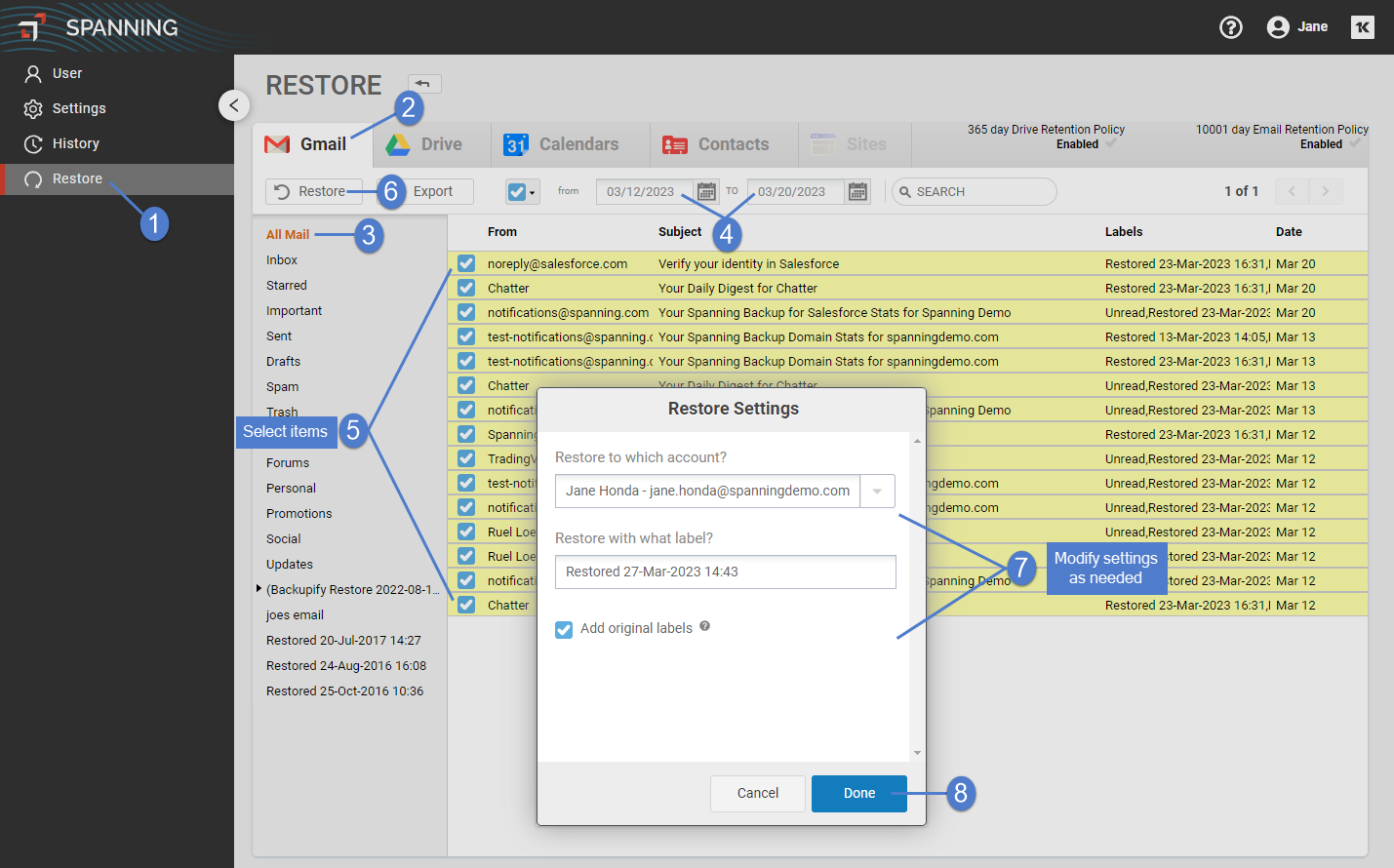
Task: Open the joes email label
Action: click(x=295, y=614)
